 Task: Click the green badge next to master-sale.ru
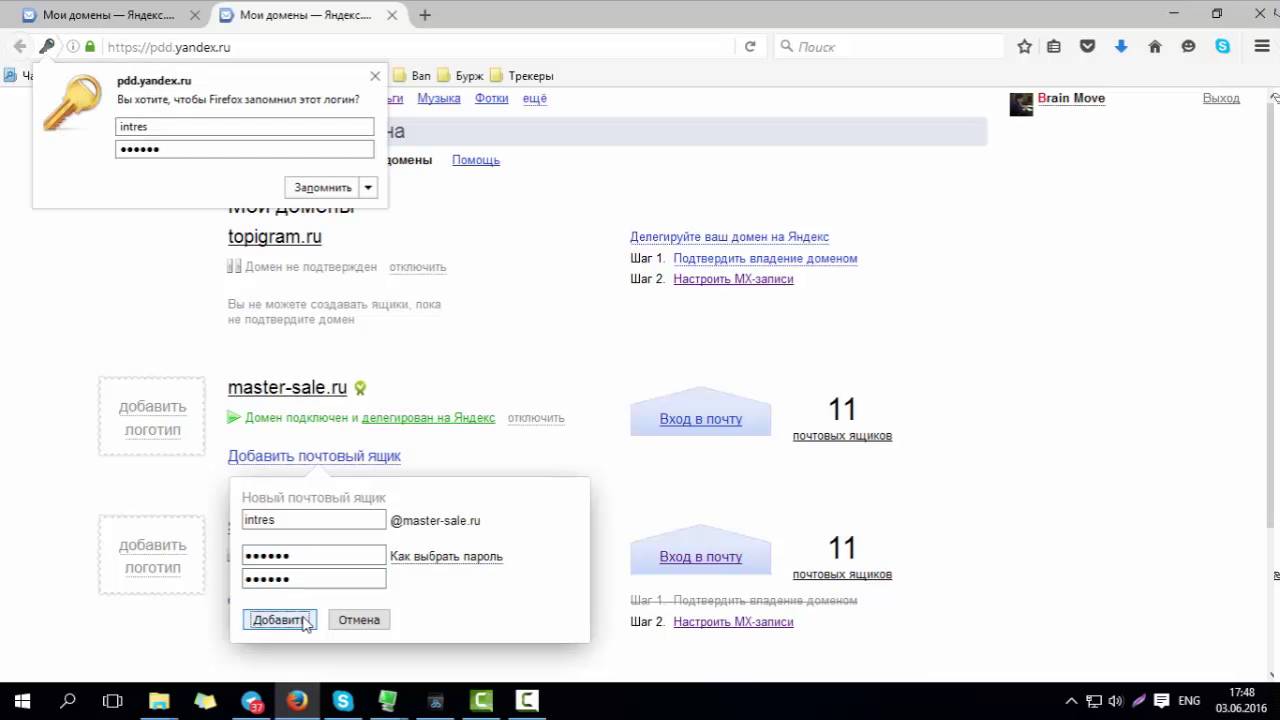[360, 388]
